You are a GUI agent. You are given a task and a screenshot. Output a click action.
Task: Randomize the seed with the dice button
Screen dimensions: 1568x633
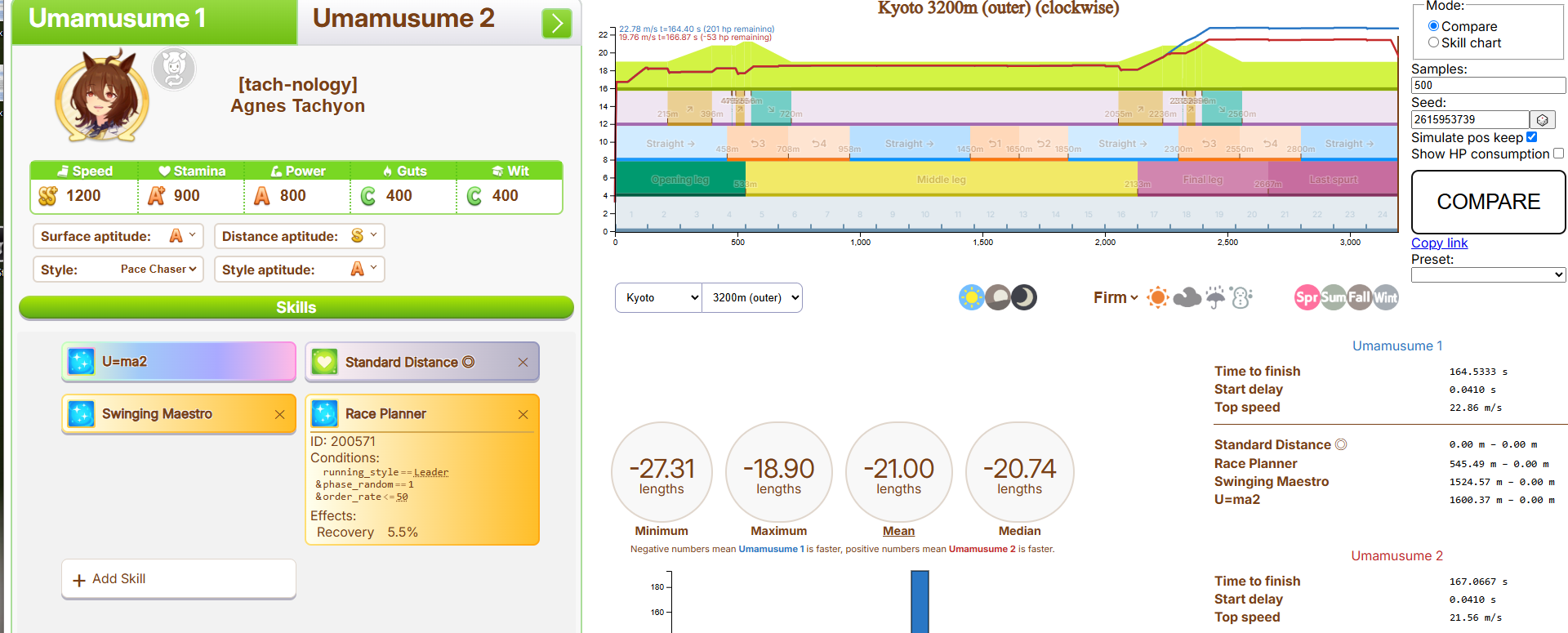pyautogui.click(x=1542, y=120)
